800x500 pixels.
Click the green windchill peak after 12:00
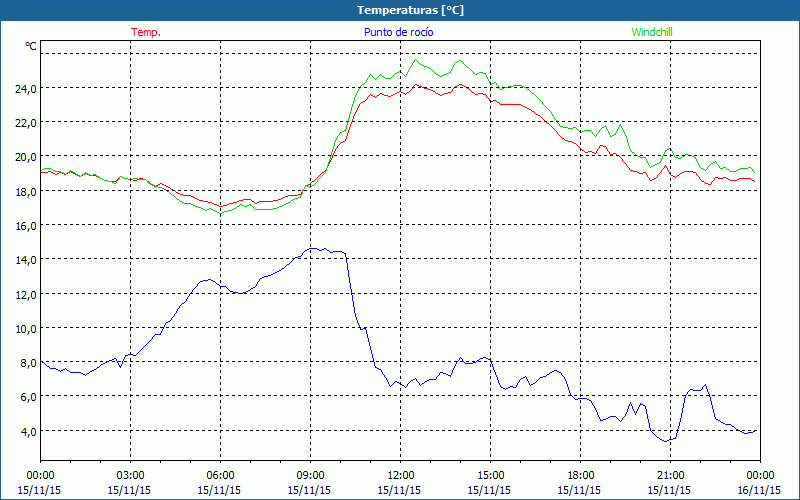point(415,60)
